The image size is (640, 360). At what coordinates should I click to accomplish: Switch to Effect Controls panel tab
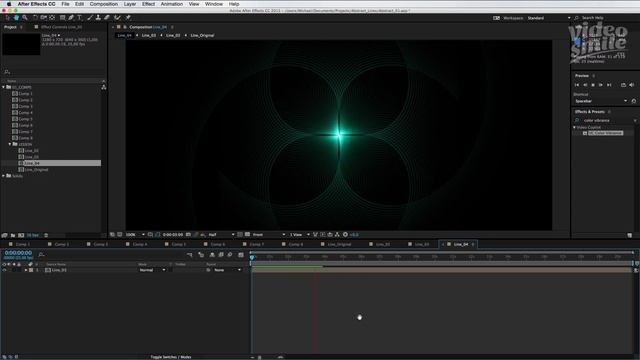pos(61,27)
